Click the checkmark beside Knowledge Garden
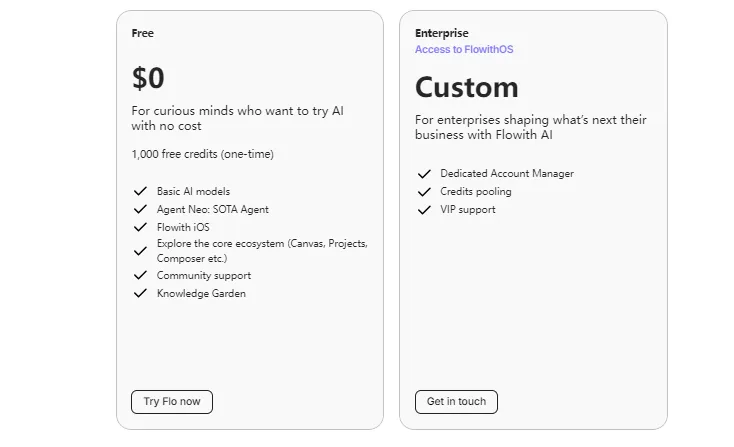This screenshot has width=734, height=447. 140,293
